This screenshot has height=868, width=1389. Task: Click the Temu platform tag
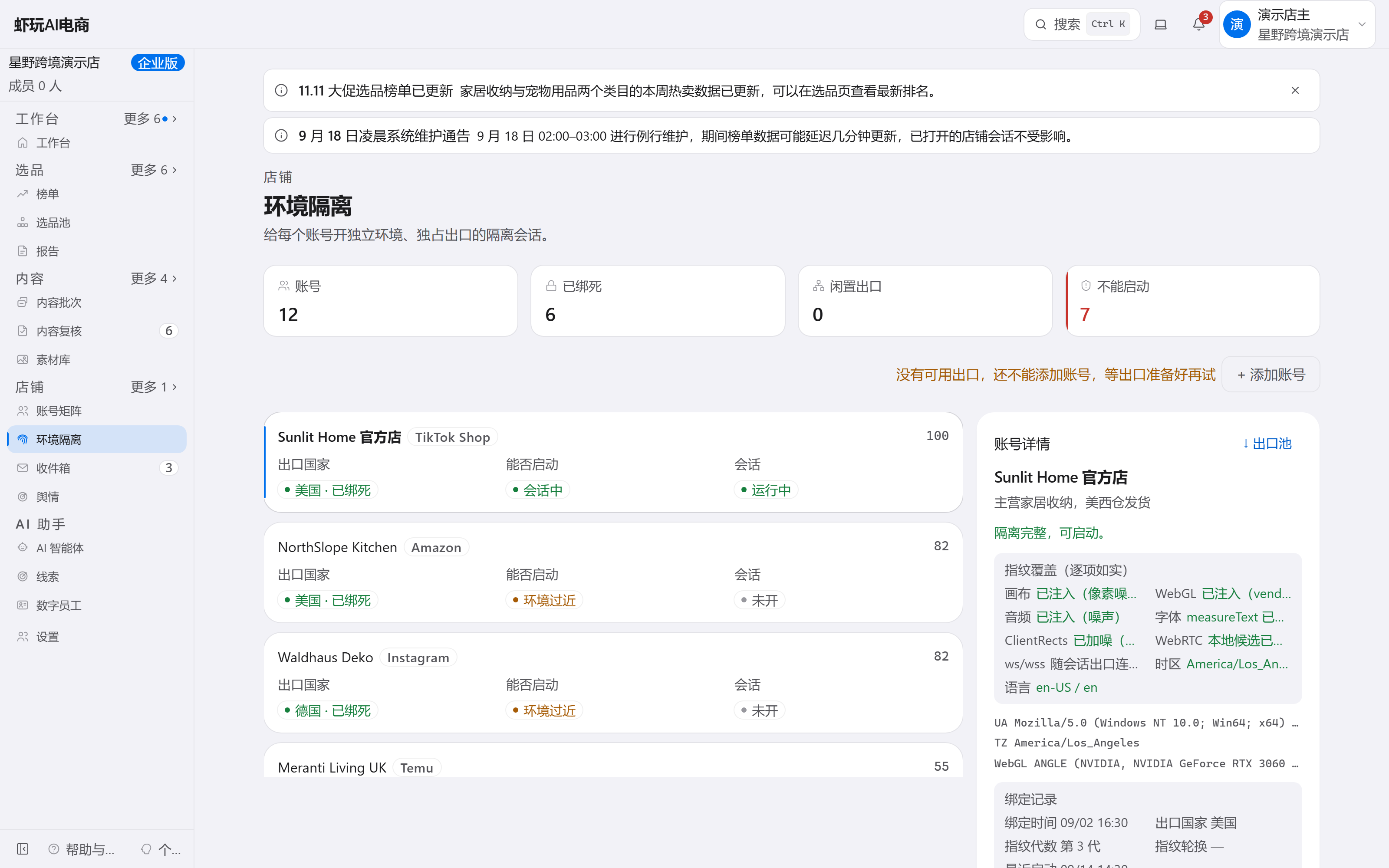417,768
